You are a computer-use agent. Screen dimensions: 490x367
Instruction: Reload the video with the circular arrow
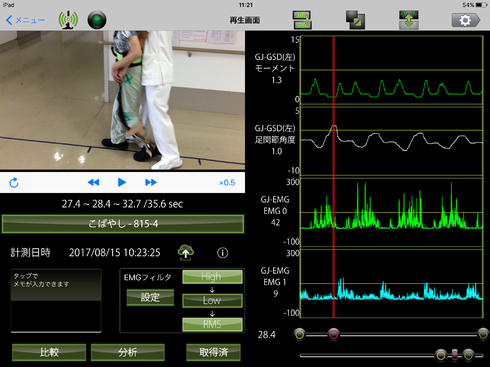(14, 182)
